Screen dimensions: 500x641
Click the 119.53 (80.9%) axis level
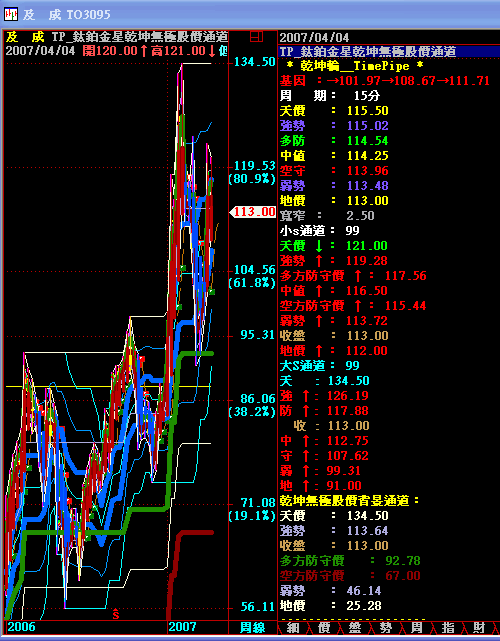(x=252, y=172)
